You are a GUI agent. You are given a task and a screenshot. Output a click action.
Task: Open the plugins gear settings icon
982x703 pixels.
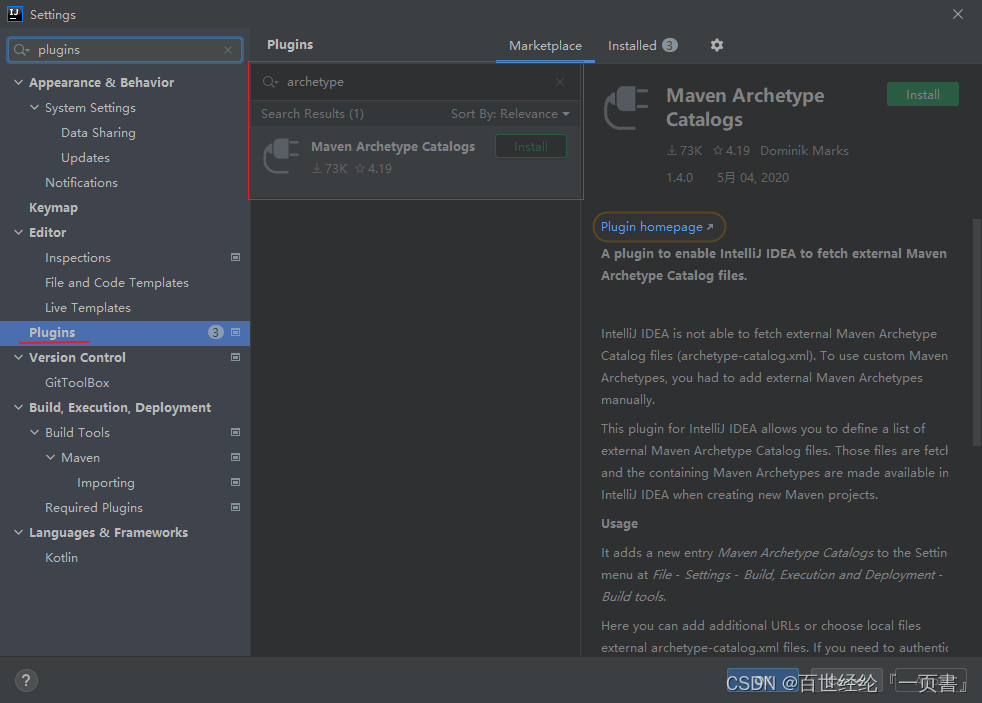pos(716,45)
